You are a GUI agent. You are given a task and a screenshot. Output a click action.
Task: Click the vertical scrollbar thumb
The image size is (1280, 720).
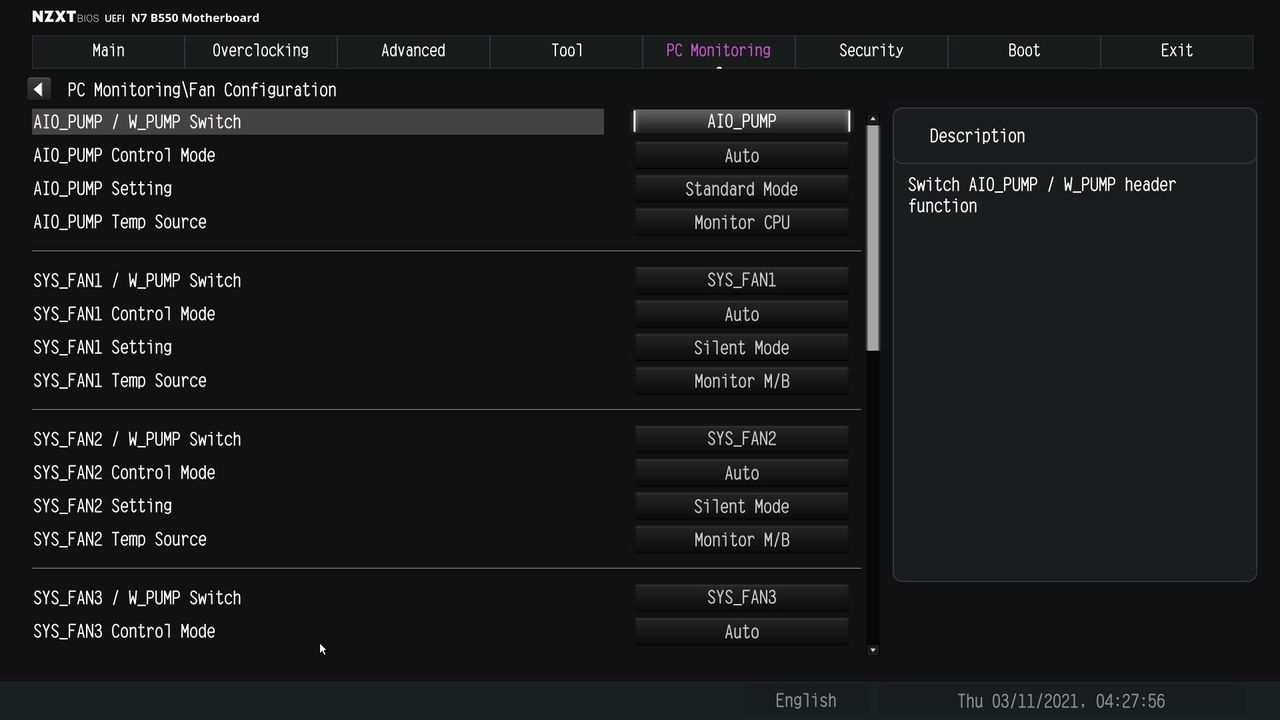[873, 238]
